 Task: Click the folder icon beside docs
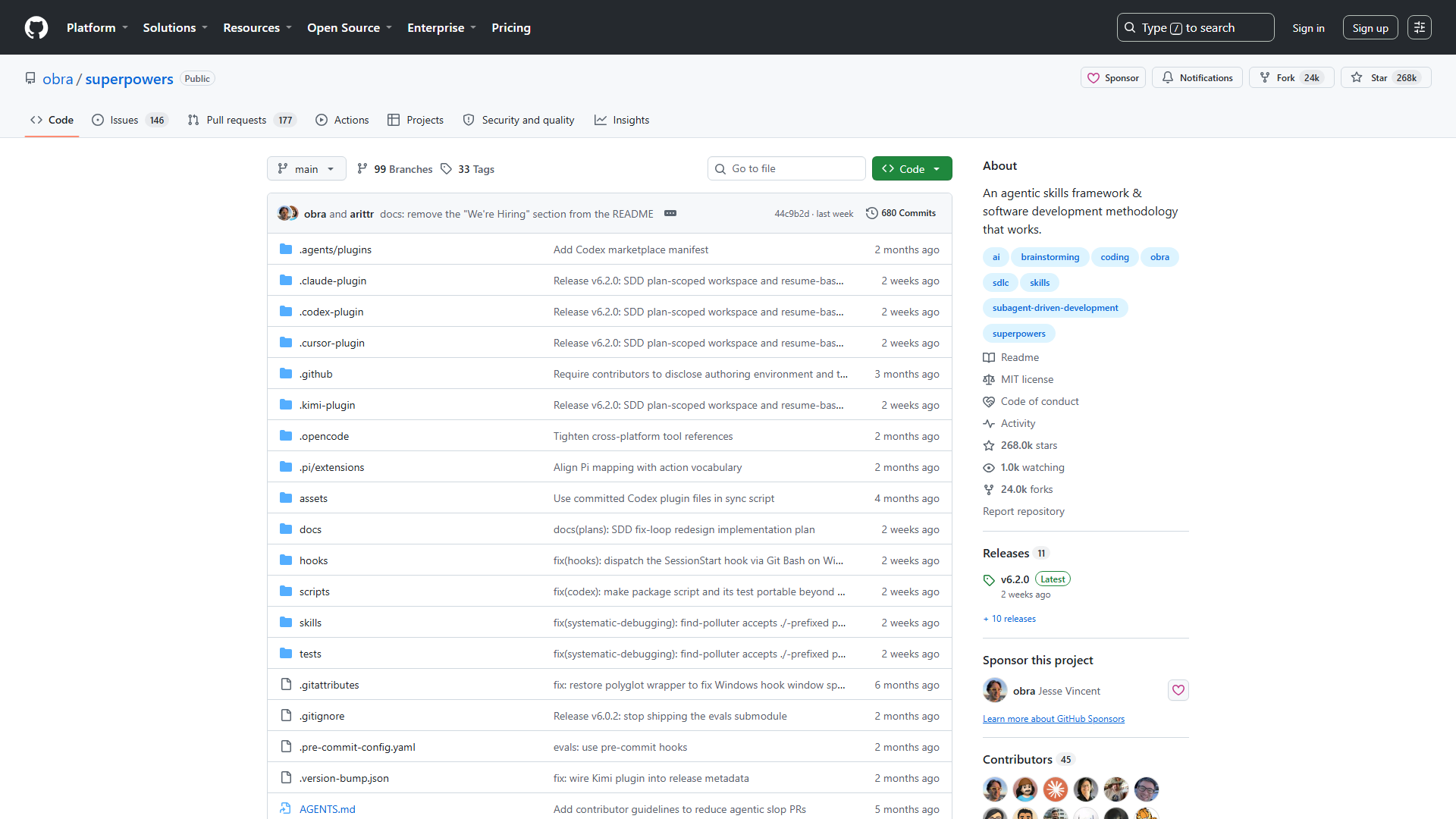pyautogui.click(x=286, y=529)
